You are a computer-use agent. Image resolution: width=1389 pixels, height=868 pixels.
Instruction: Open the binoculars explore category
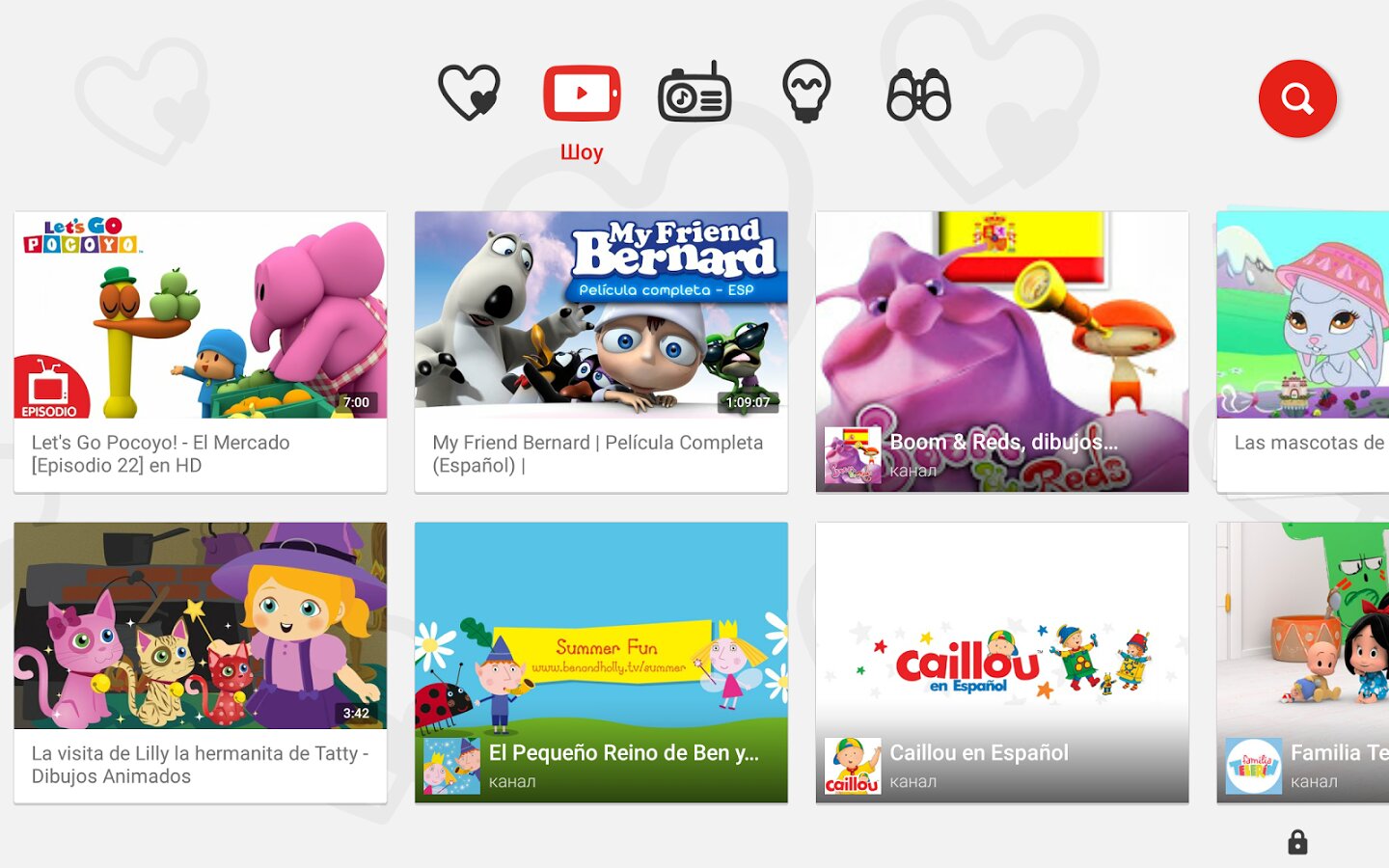coord(918,95)
